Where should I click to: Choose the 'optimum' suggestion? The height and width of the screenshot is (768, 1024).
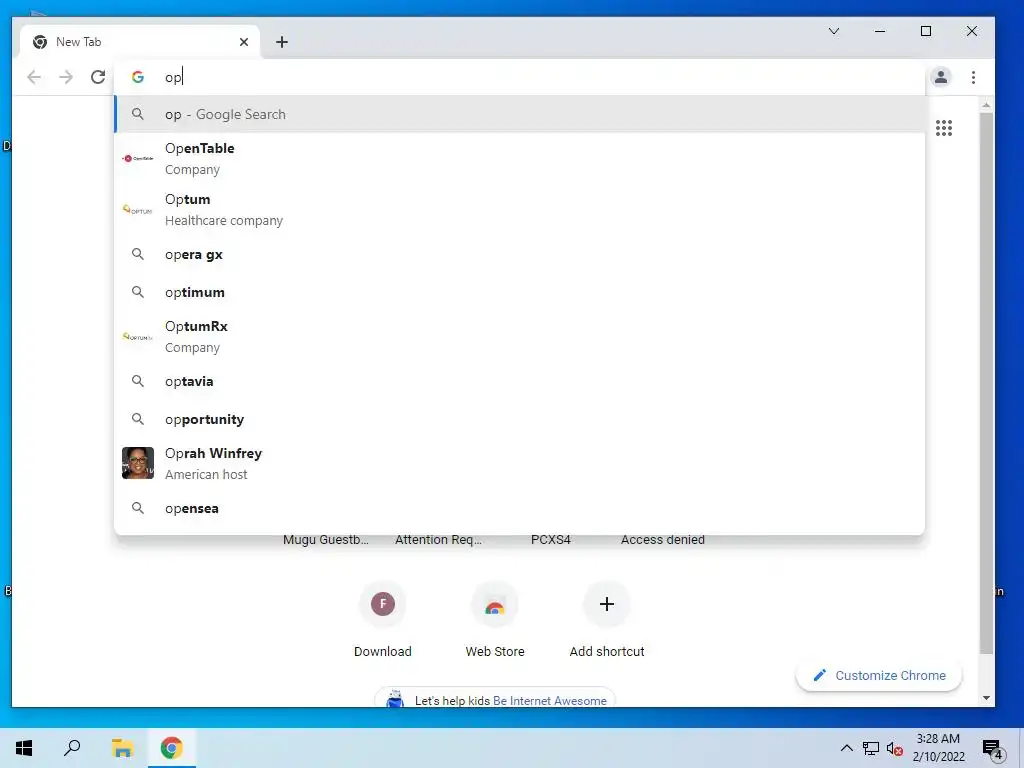tap(519, 293)
